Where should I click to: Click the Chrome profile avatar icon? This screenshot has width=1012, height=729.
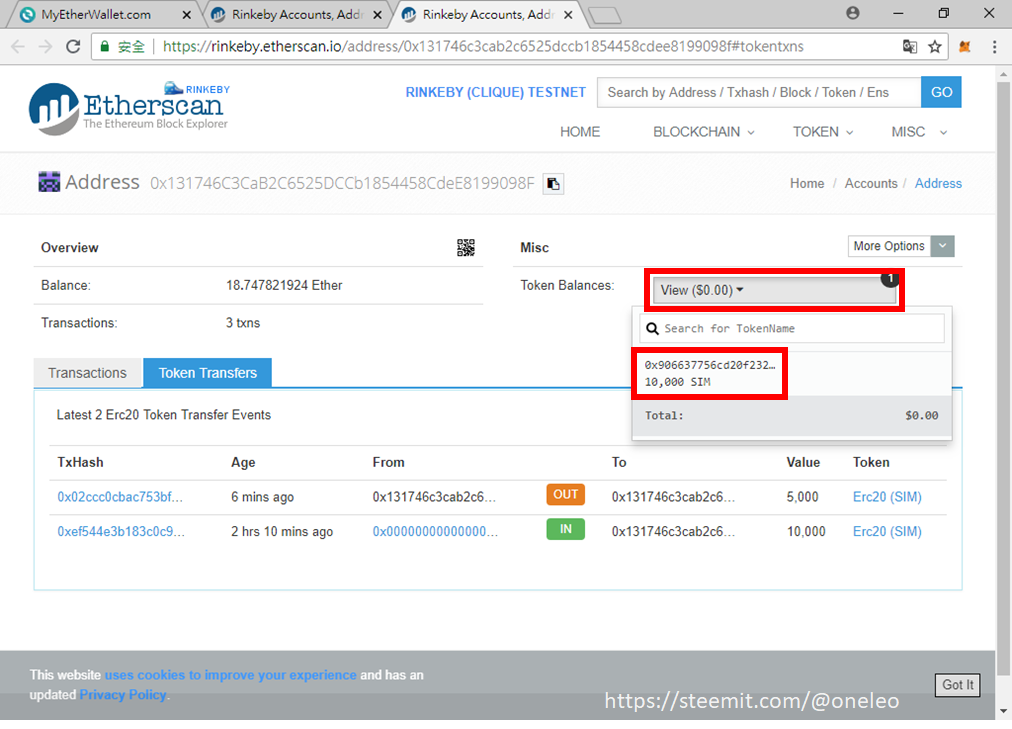tap(853, 13)
